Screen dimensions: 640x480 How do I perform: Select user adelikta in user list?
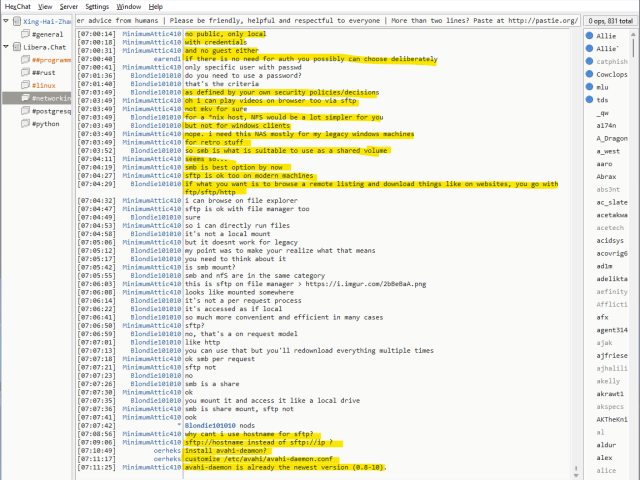(x=612, y=279)
